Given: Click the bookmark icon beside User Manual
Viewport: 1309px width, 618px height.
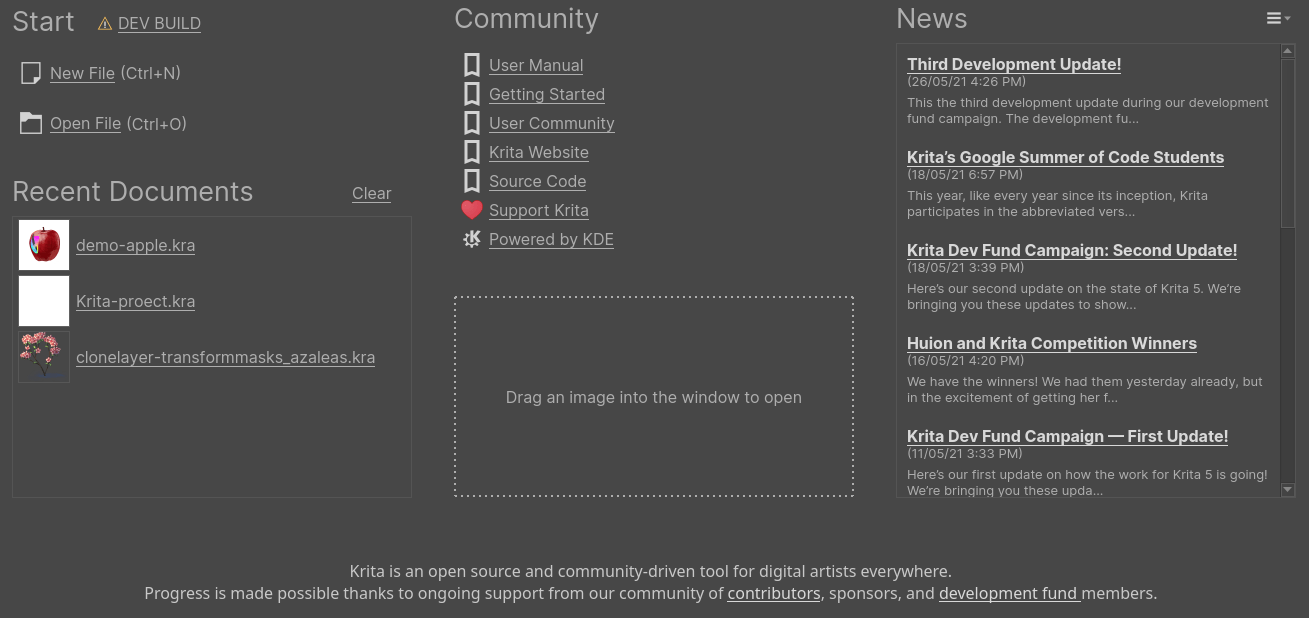Looking at the screenshot, I should coord(472,65).
